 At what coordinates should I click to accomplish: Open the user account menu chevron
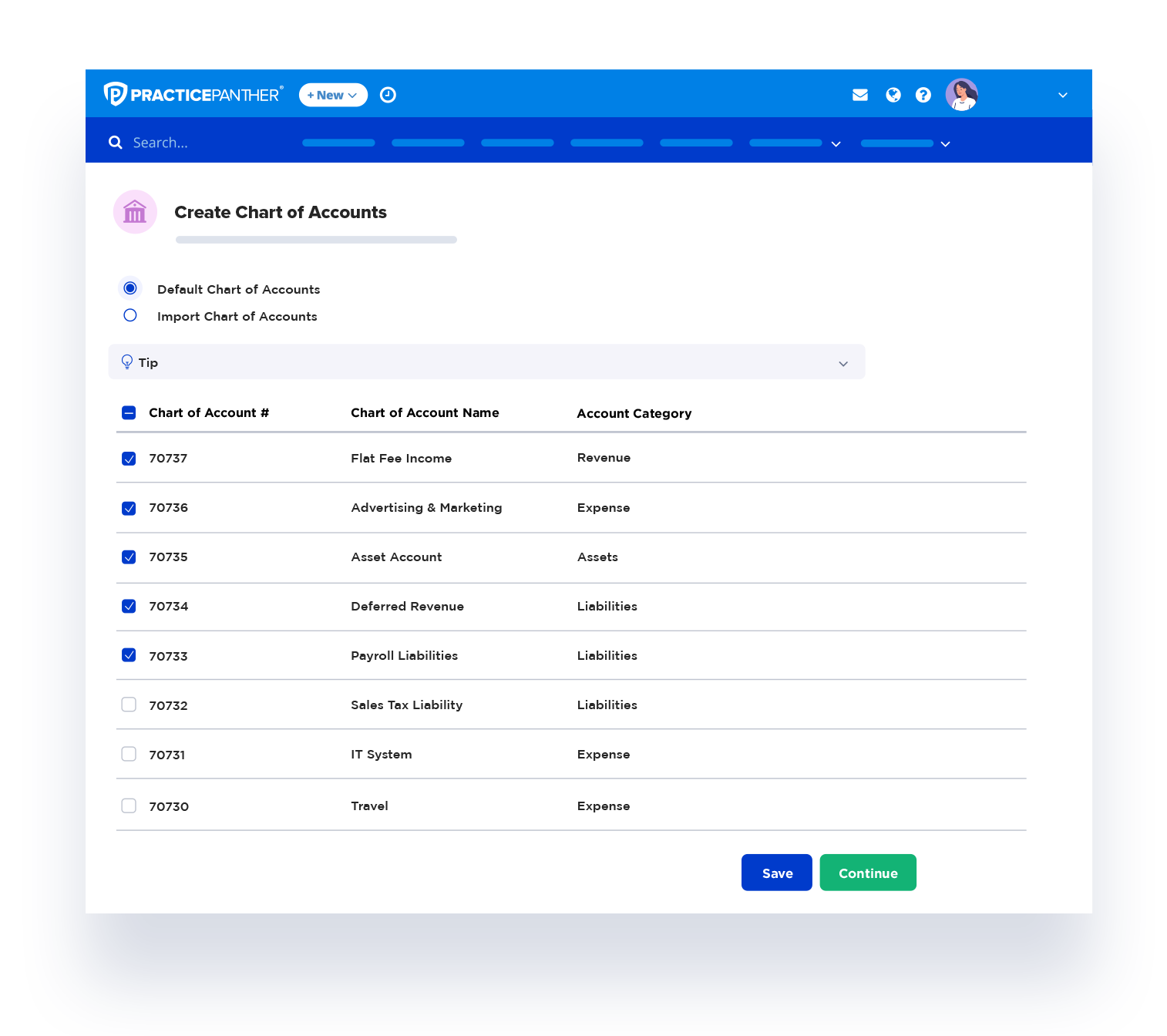pyautogui.click(x=1062, y=95)
